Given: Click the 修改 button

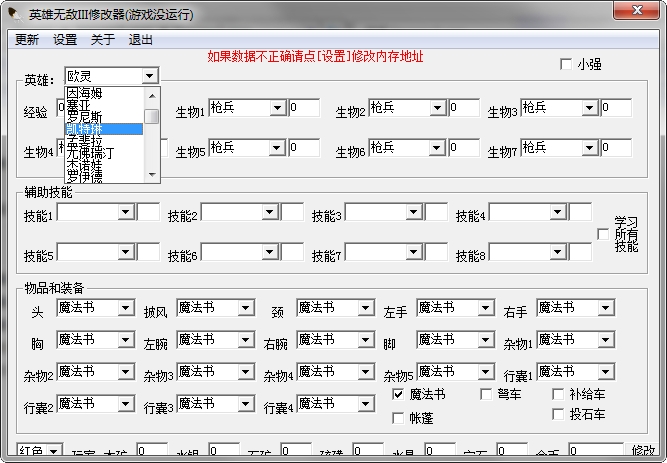Looking at the screenshot, I should [x=642, y=450].
